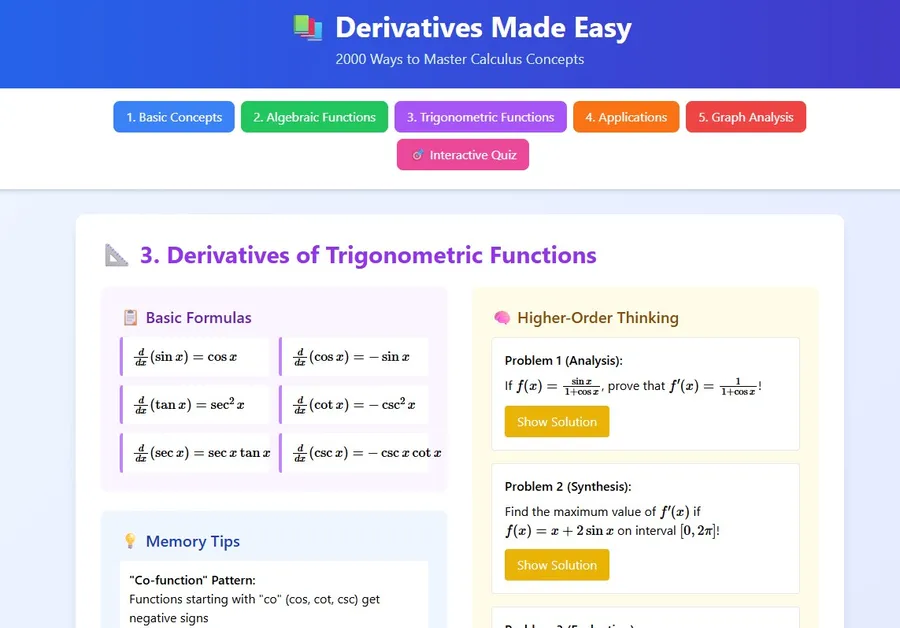
Task: Click the Derivatives Made Easy header title
Action: pyautogui.click(x=483, y=27)
